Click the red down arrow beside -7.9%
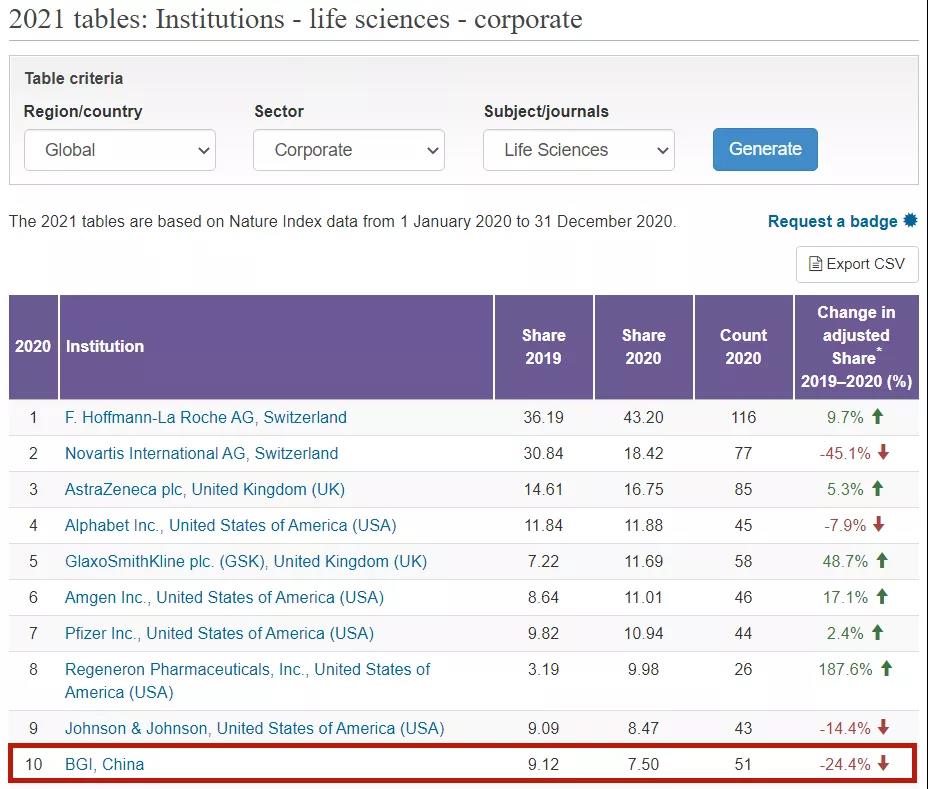Screen dimensions: 928x789 coord(879,524)
